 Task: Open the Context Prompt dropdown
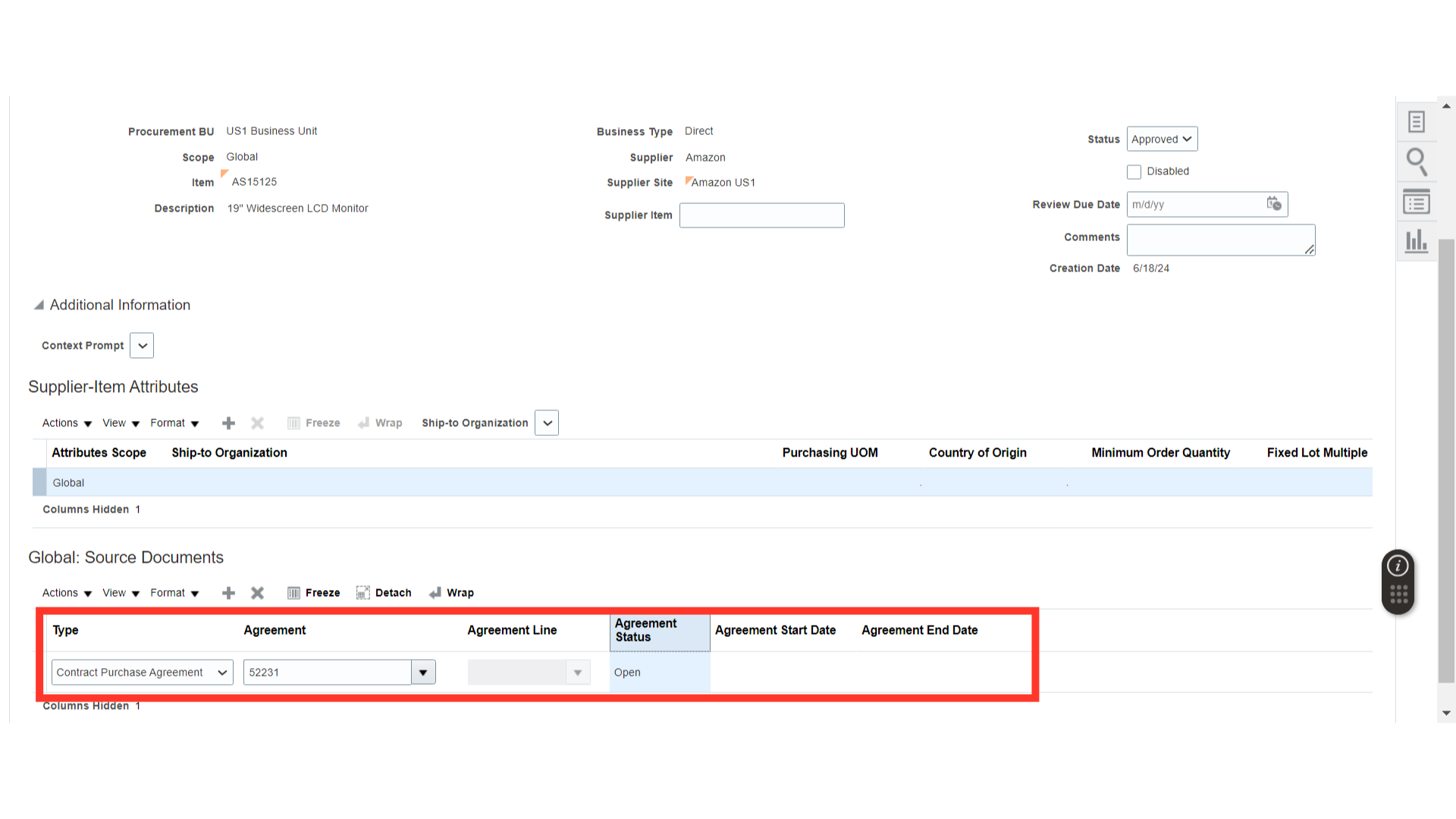(142, 345)
